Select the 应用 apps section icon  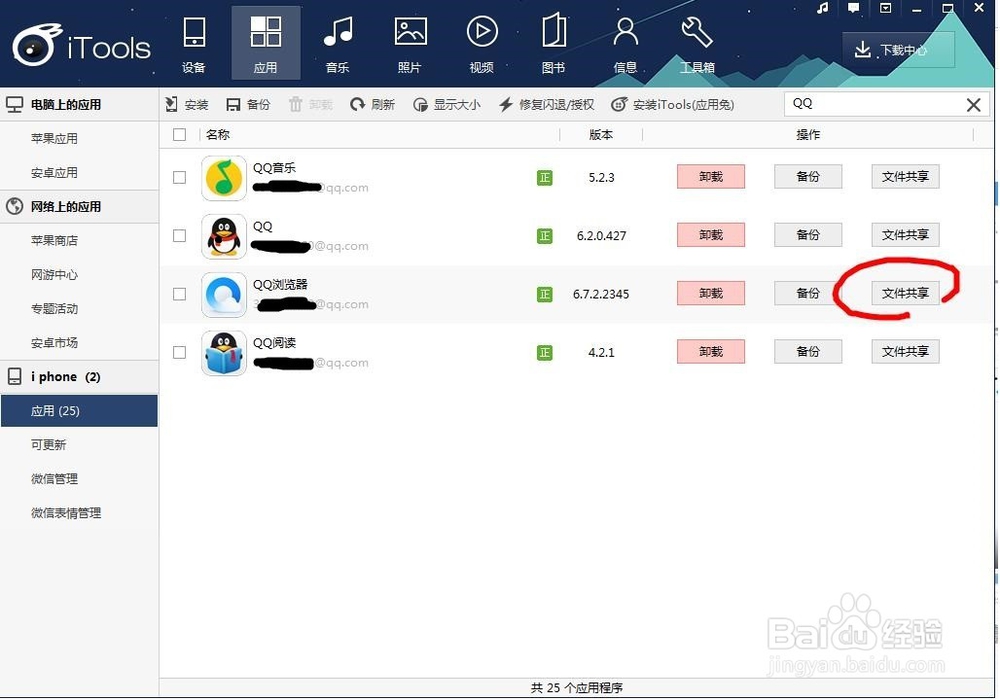click(x=265, y=43)
